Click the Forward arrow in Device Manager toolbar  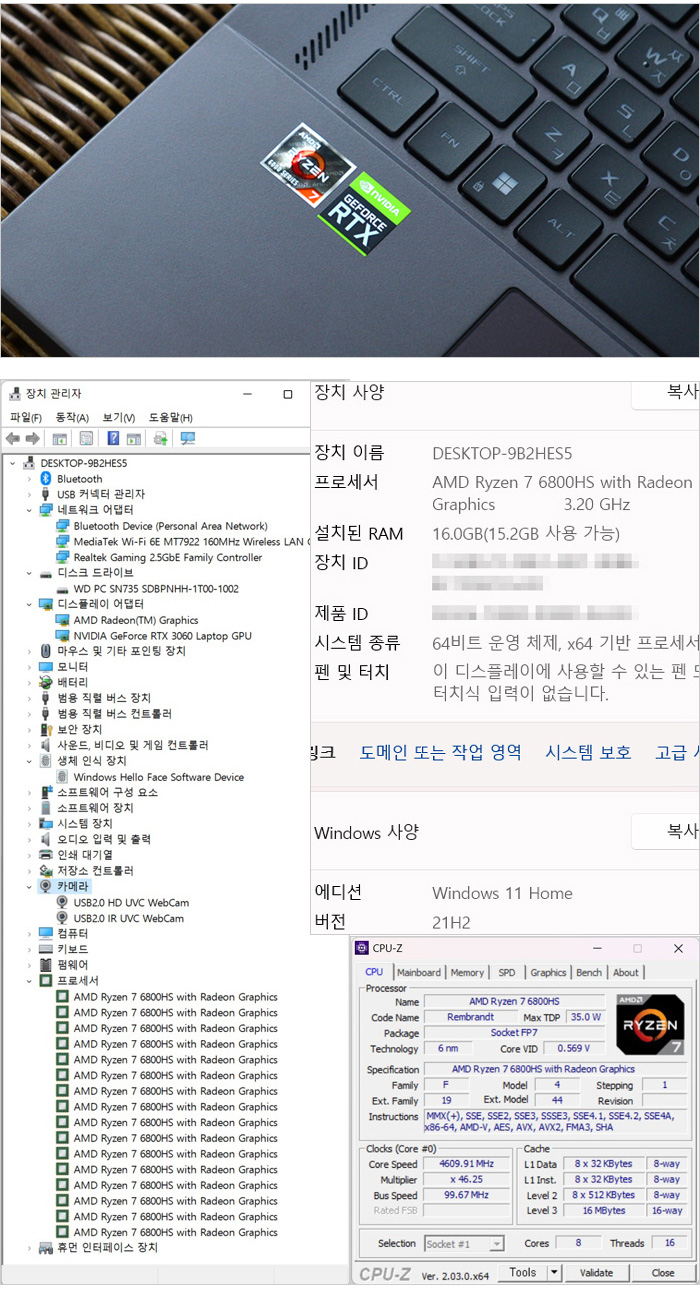[x=32, y=438]
